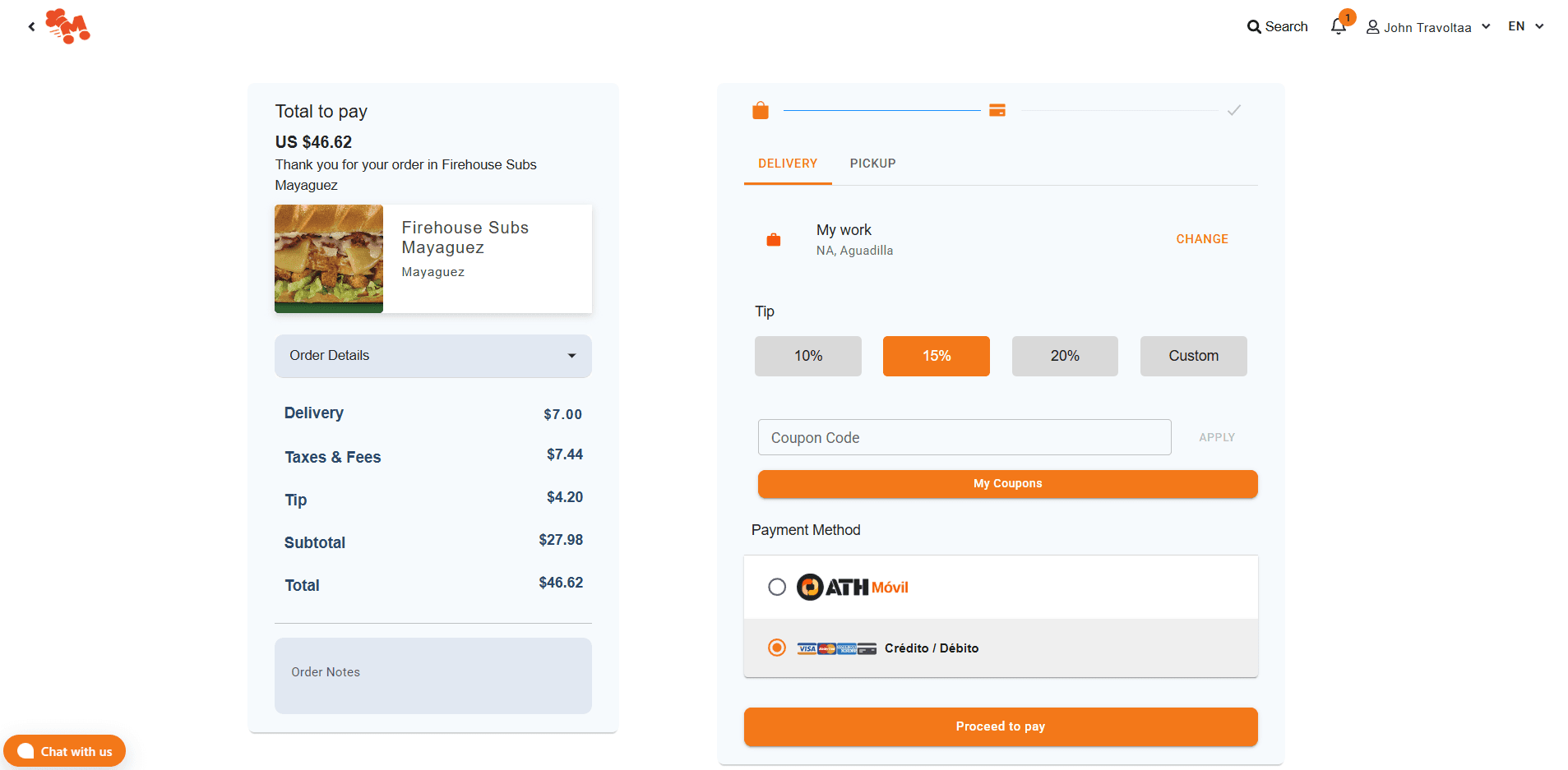Viewport: 1568px width, 770px height.
Task: Click the app logo in header
Action: point(67,26)
